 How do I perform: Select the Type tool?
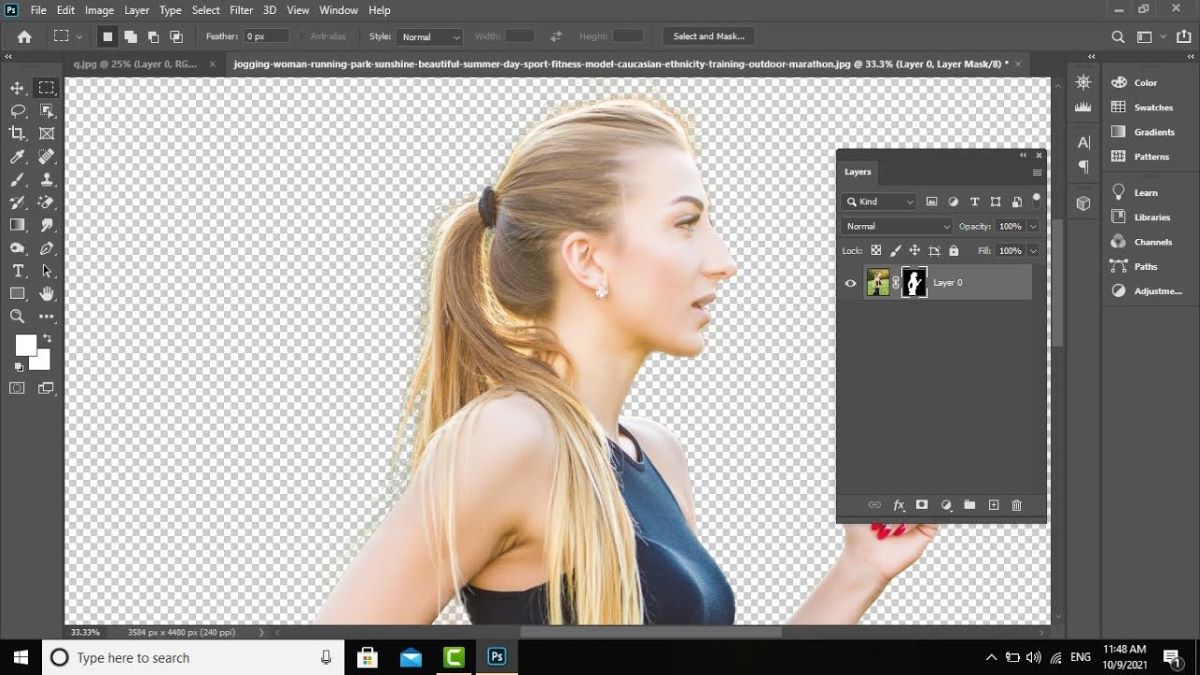point(17,271)
